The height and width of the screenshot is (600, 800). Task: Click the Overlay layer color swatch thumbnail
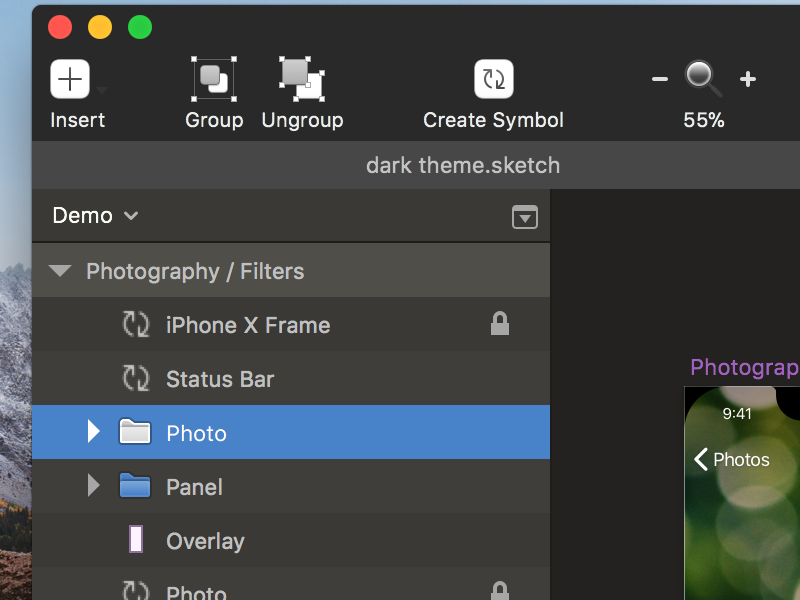pyautogui.click(x=136, y=540)
